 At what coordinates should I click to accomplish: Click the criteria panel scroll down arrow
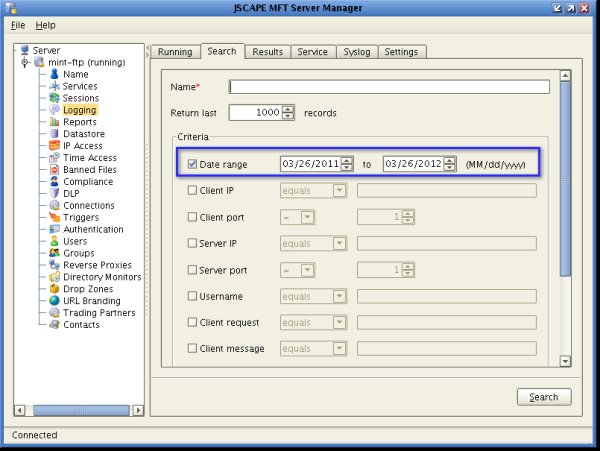pos(565,361)
